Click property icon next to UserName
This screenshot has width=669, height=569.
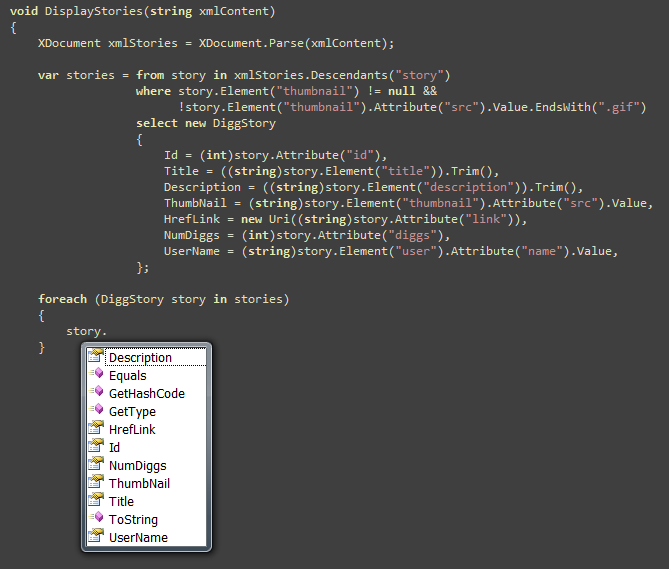(96, 535)
